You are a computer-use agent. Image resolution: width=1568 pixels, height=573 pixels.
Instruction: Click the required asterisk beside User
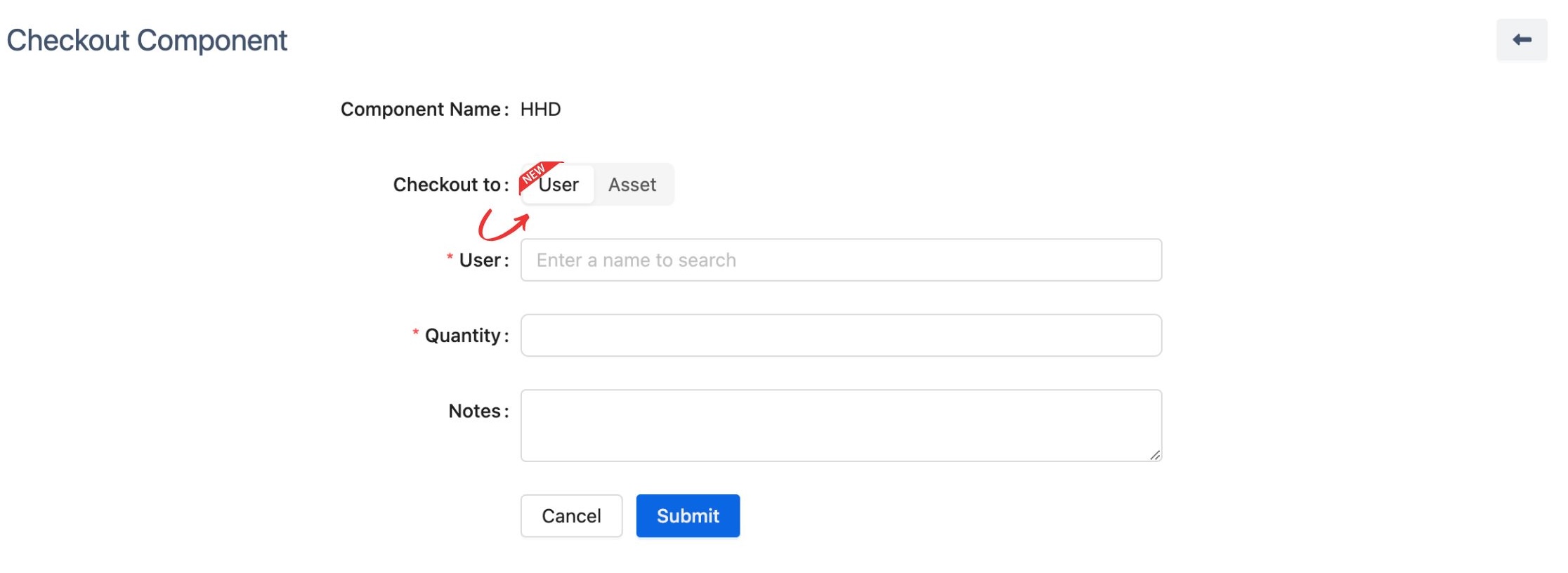point(450,258)
